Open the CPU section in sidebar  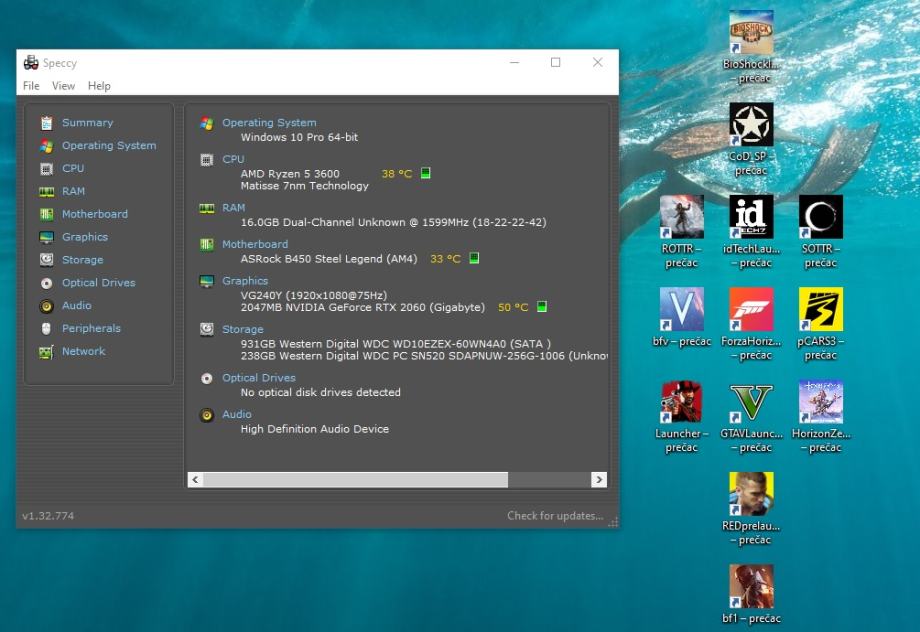[x=73, y=168]
